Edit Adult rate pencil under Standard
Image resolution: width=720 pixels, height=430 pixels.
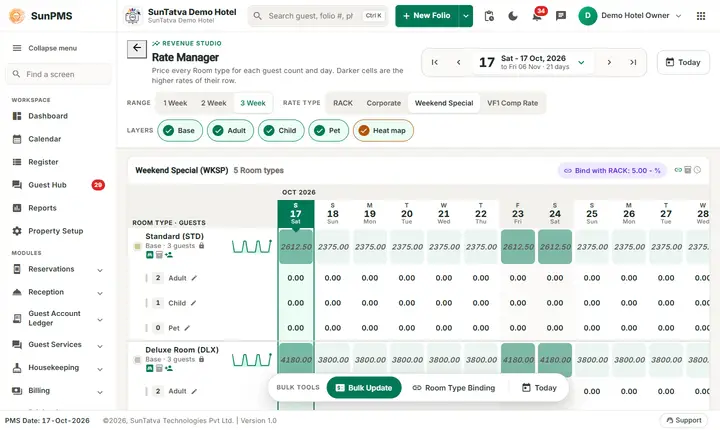[x=194, y=278]
